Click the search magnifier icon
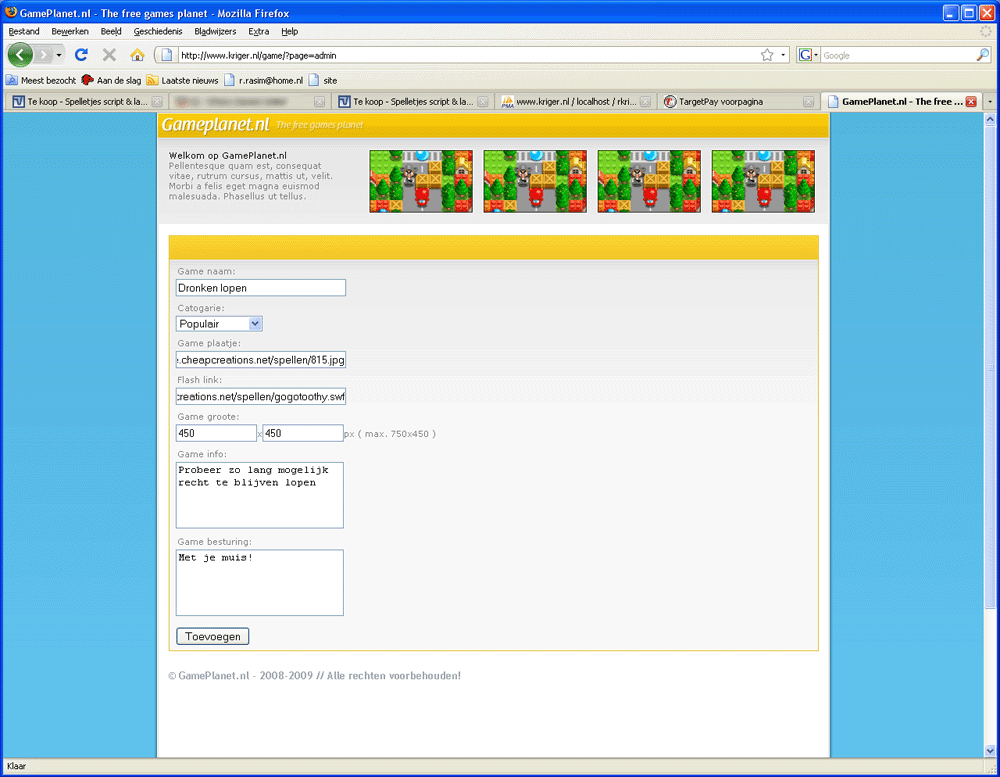 point(982,56)
